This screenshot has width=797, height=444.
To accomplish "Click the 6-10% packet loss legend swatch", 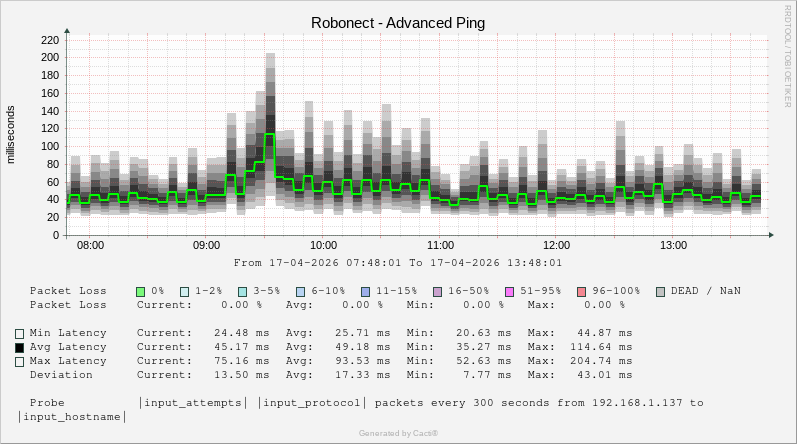I will point(301,291).
